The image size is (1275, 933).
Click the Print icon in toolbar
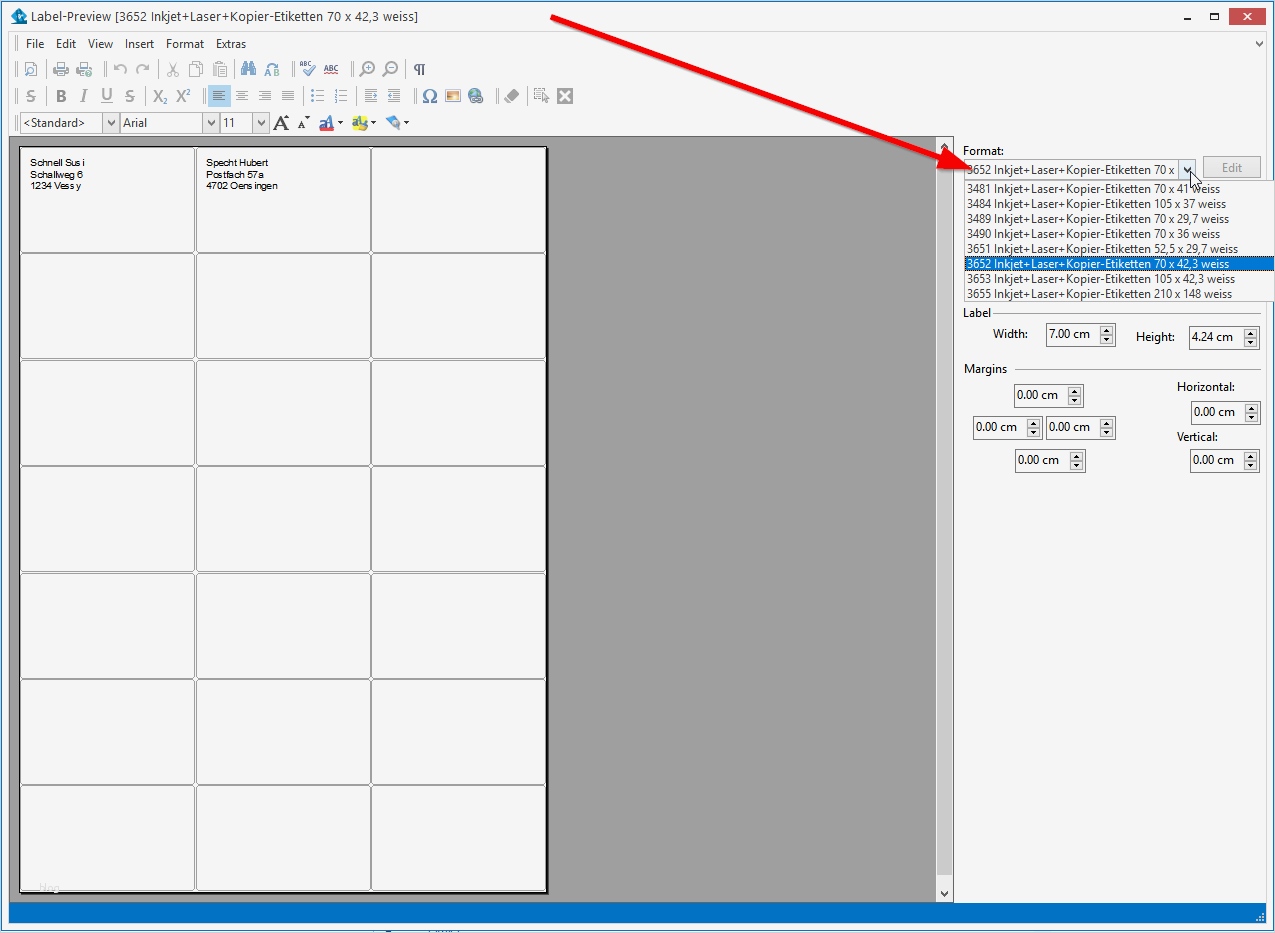coord(61,69)
